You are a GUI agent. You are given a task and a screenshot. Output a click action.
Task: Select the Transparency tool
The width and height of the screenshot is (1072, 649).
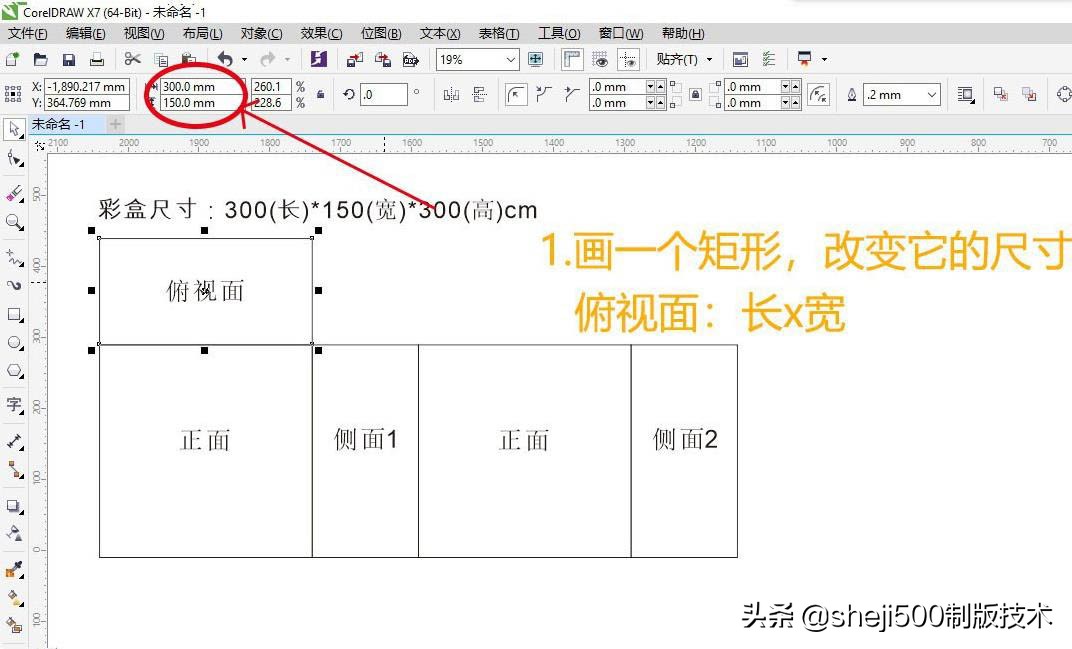point(14,533)
